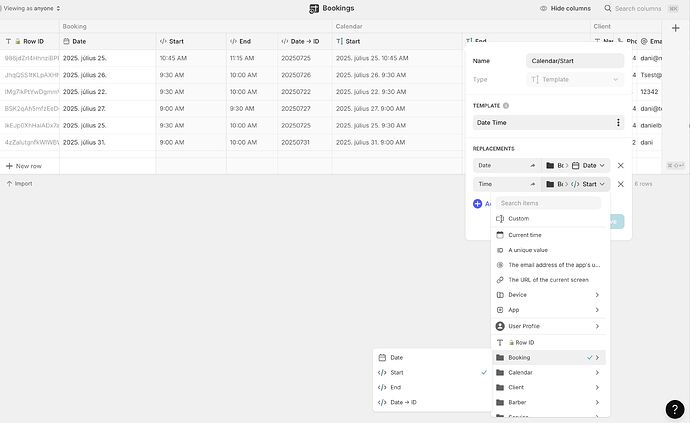Image resolution: width=690 pixels, height=423 pixels.
Task: Click cell 11:15 AM in End column
Action: (x=252, y=58)
